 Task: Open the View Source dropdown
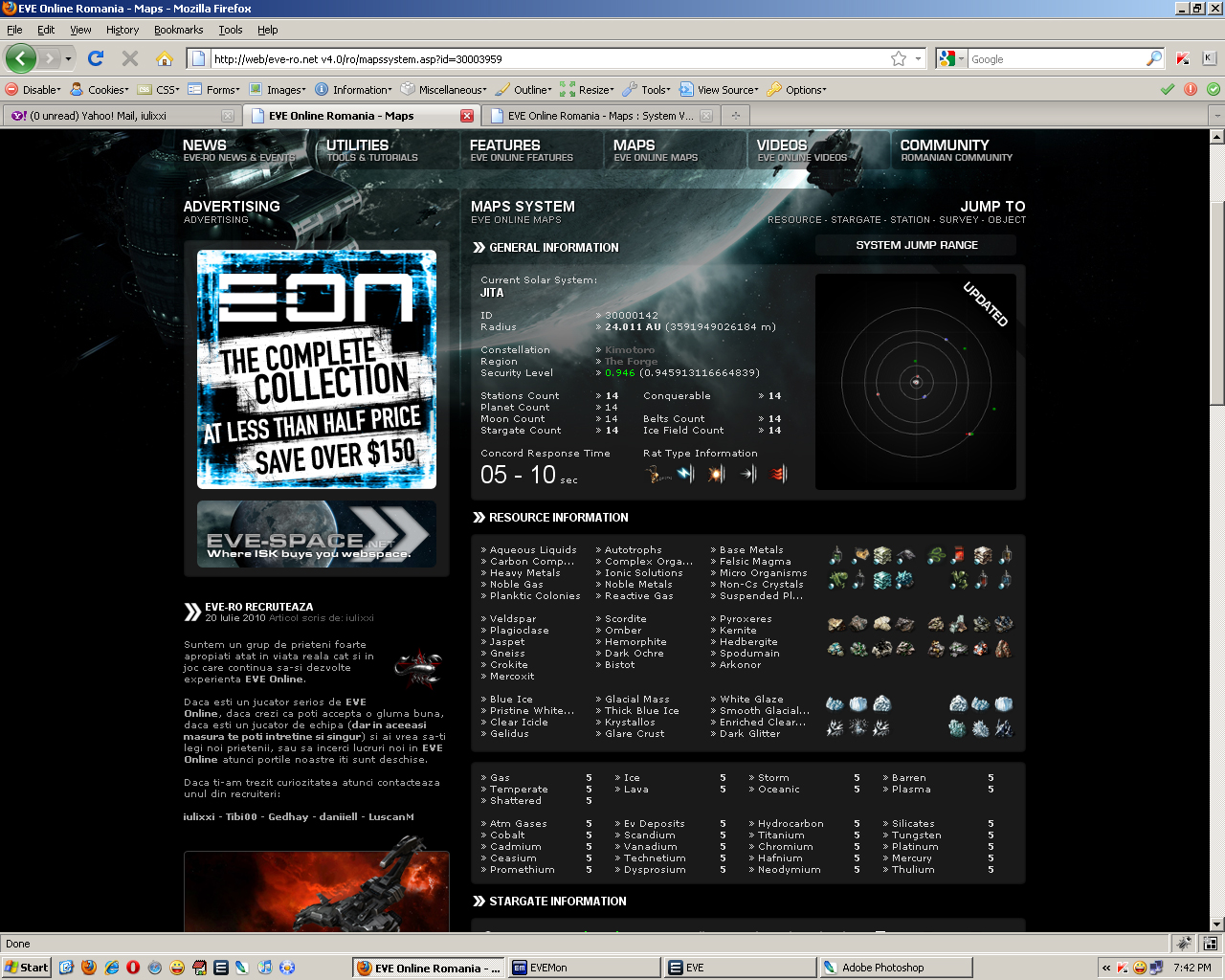[x=719, y=90]
